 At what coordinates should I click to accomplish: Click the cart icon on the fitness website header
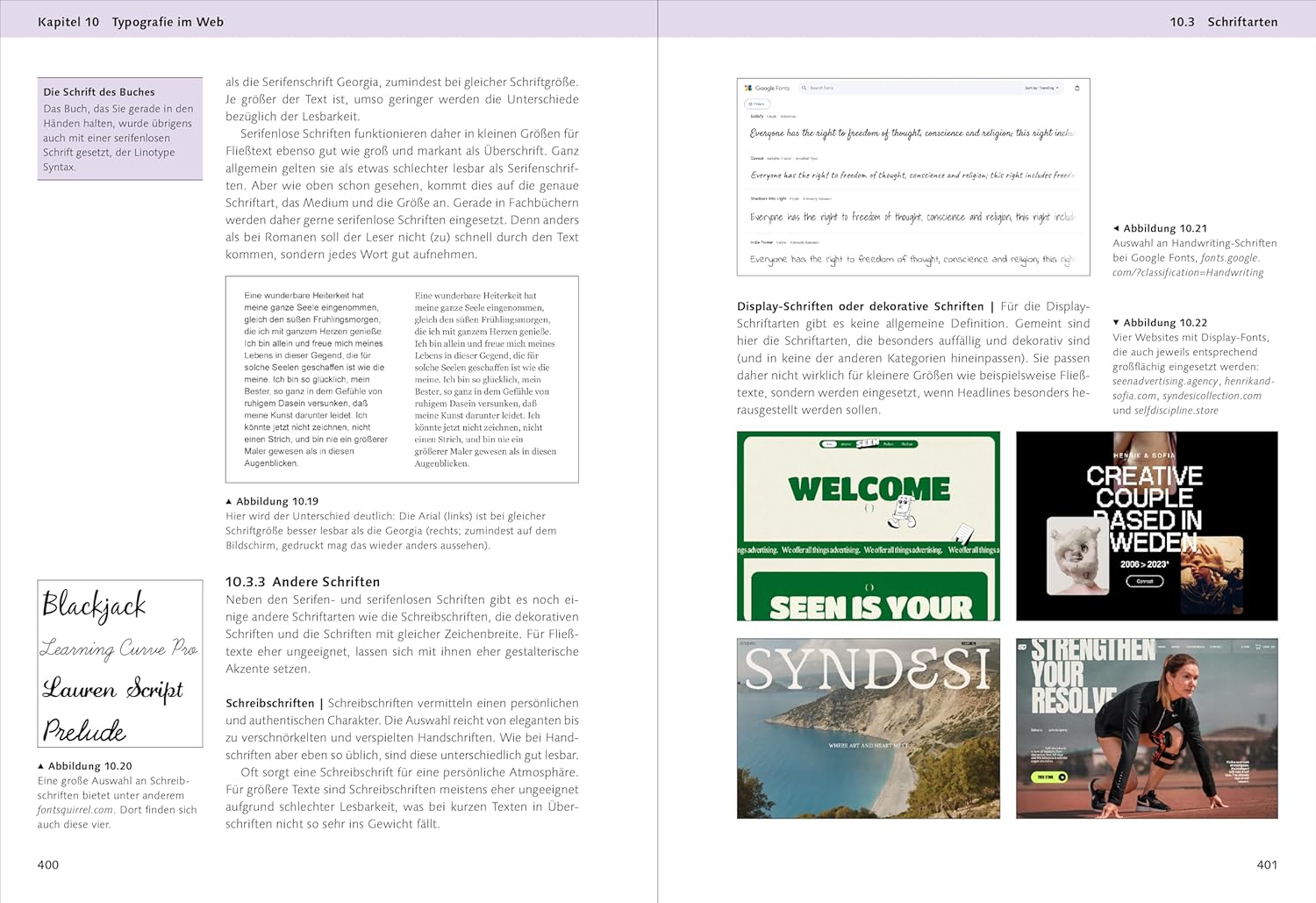pyautogui.click(x=1259, y=647)
